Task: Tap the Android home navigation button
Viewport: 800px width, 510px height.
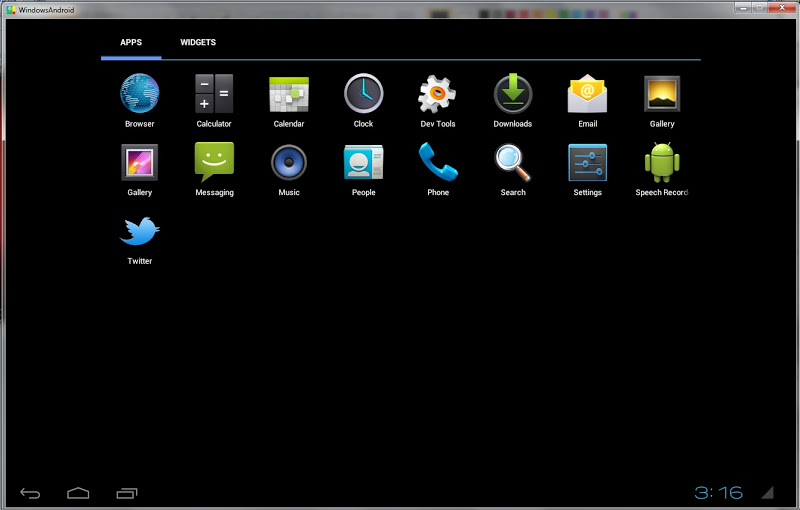Action: pyautogui.click(x=78, y=493)
